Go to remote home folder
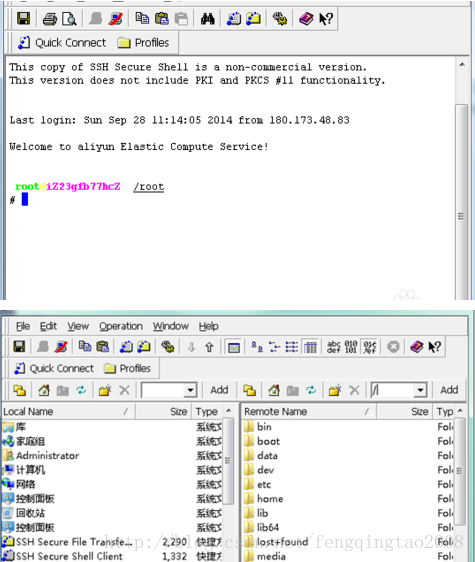 click(x=274, y=390)
